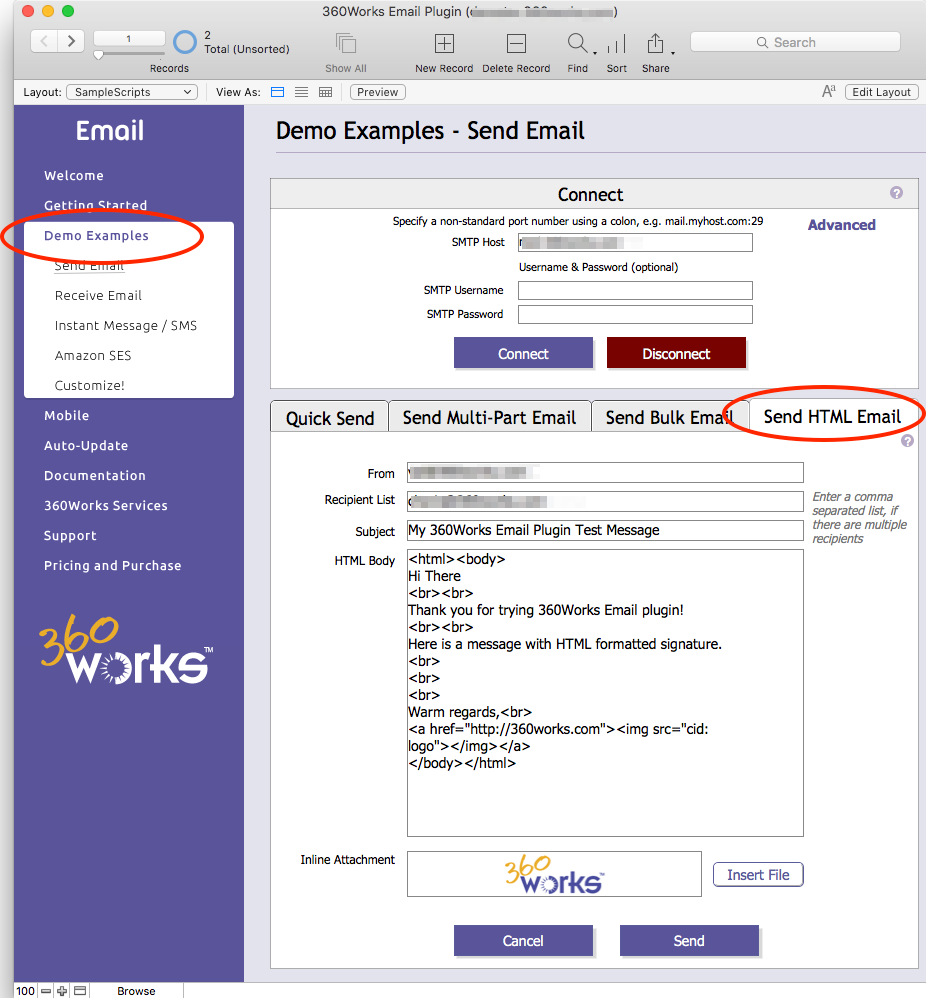Create a New Record
Screen dimensions: 926x998
pos(444,43)
